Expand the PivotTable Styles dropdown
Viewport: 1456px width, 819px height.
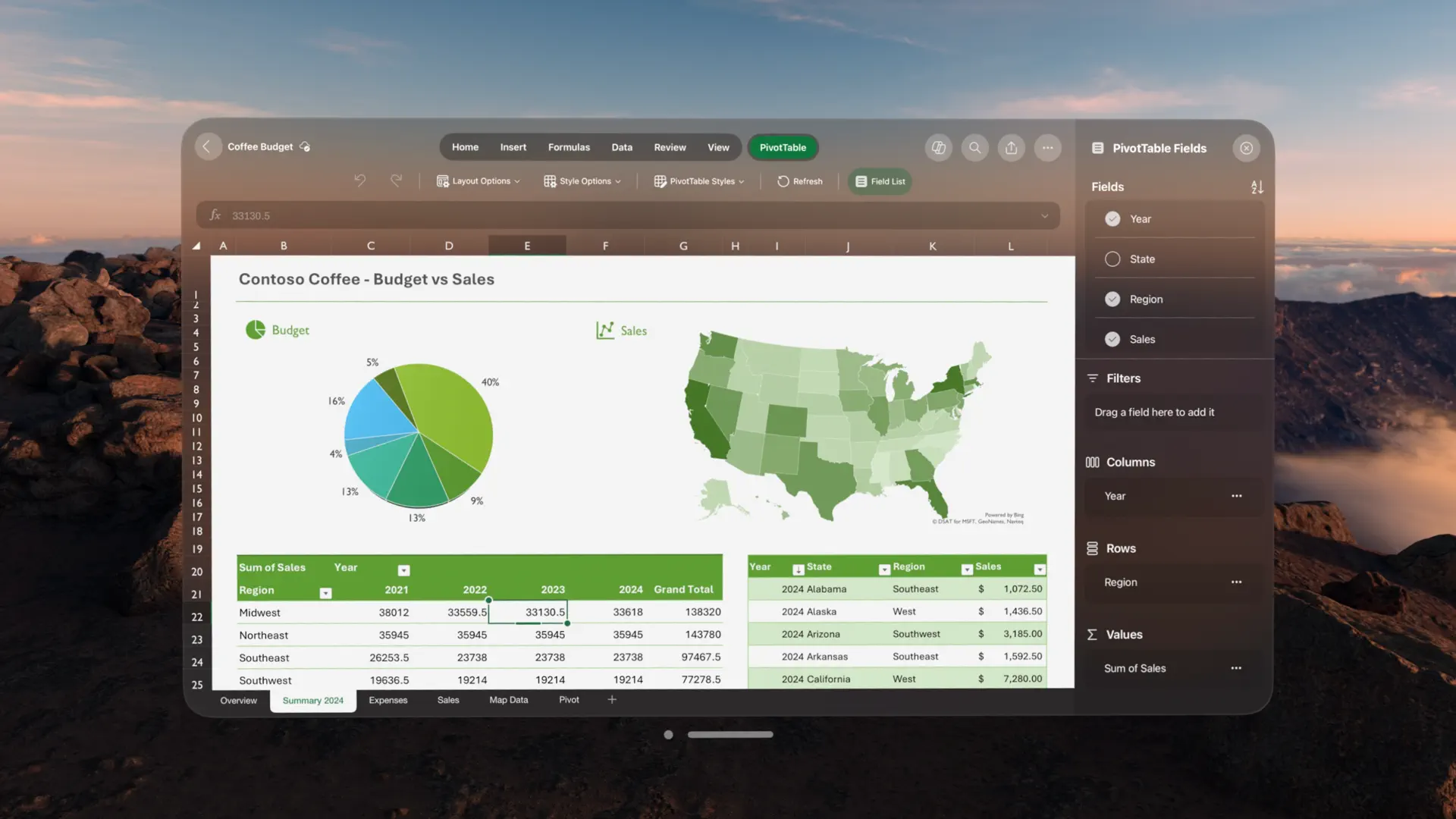698,181
